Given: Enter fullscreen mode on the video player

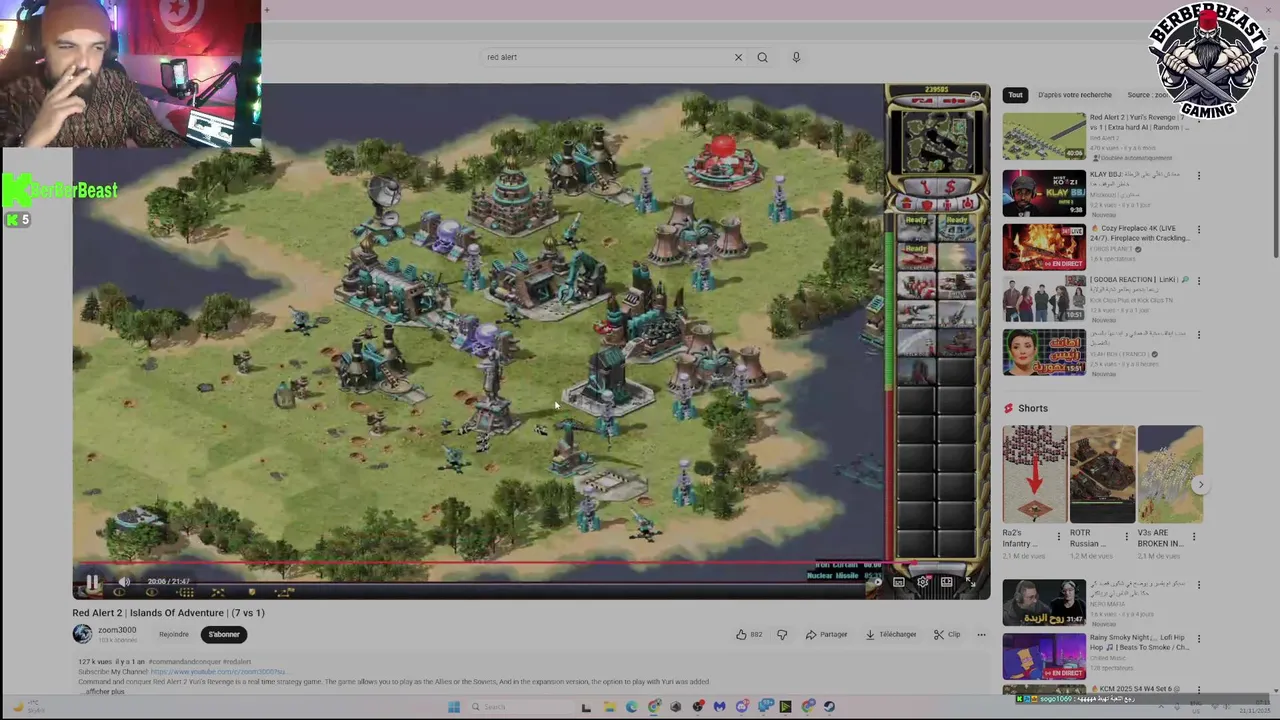Looking at the screenshot, I should pos(970,581).
